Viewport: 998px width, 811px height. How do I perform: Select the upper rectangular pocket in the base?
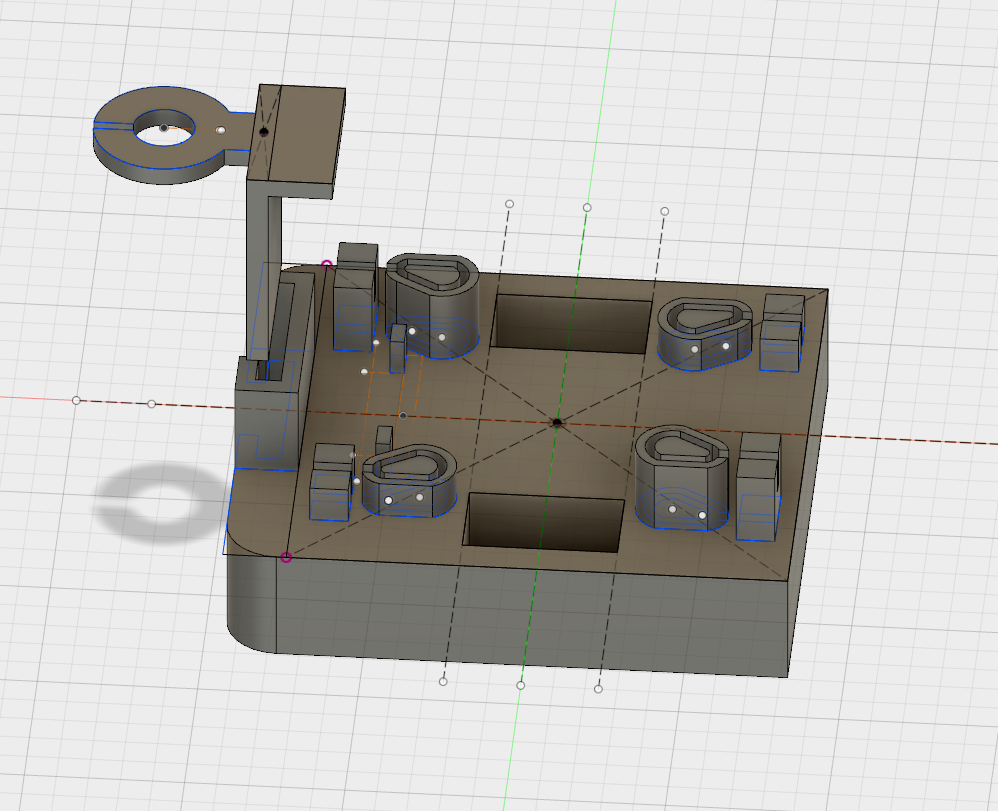click(x=572, y=324)
